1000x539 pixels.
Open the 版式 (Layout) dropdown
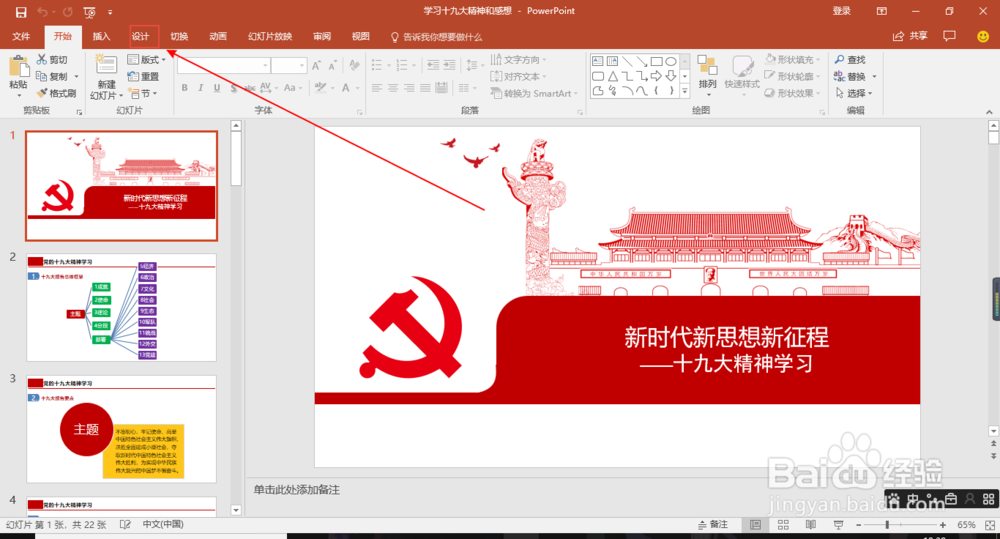click(x=147, y=59)
